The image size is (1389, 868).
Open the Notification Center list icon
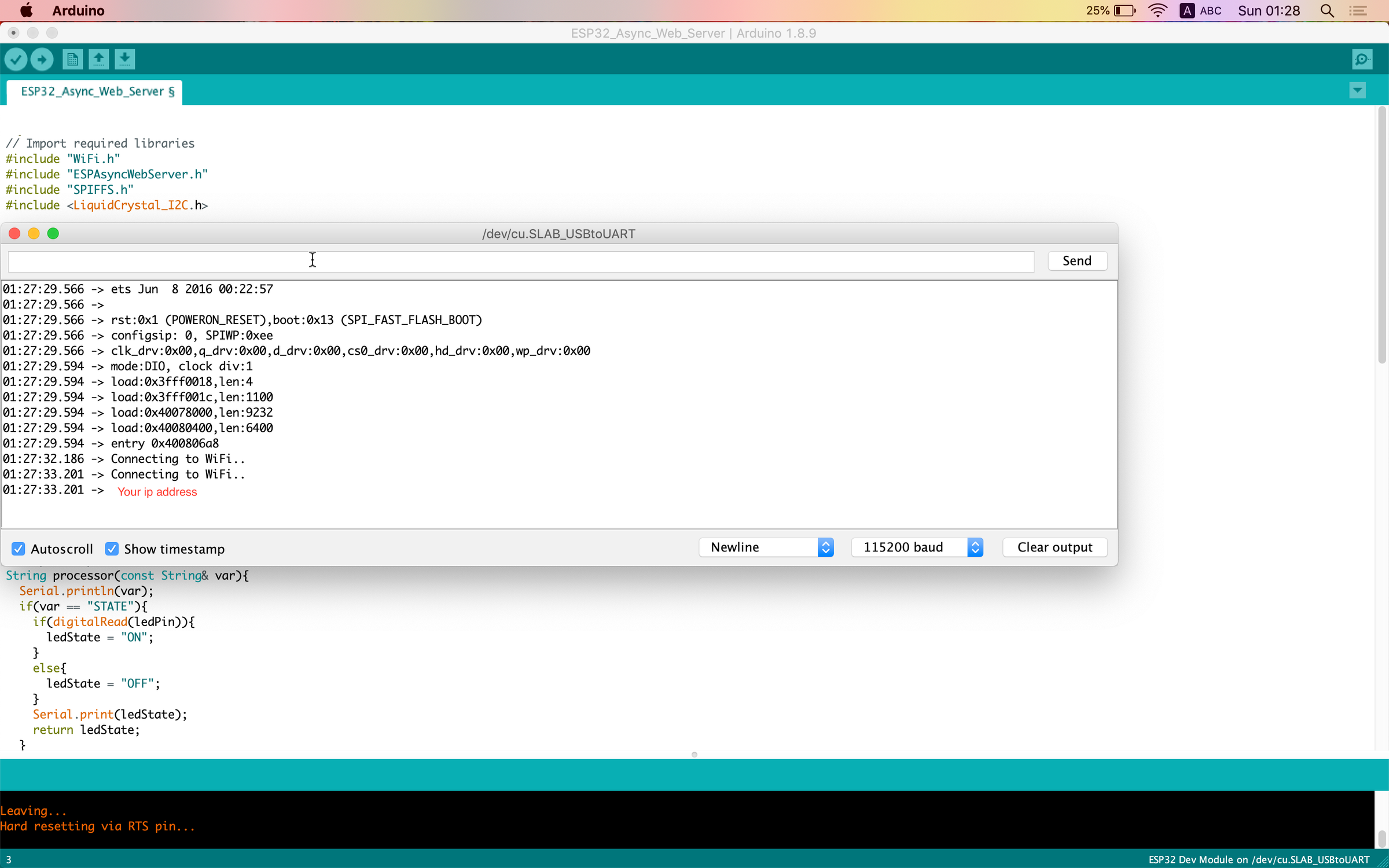(1358, 11)
